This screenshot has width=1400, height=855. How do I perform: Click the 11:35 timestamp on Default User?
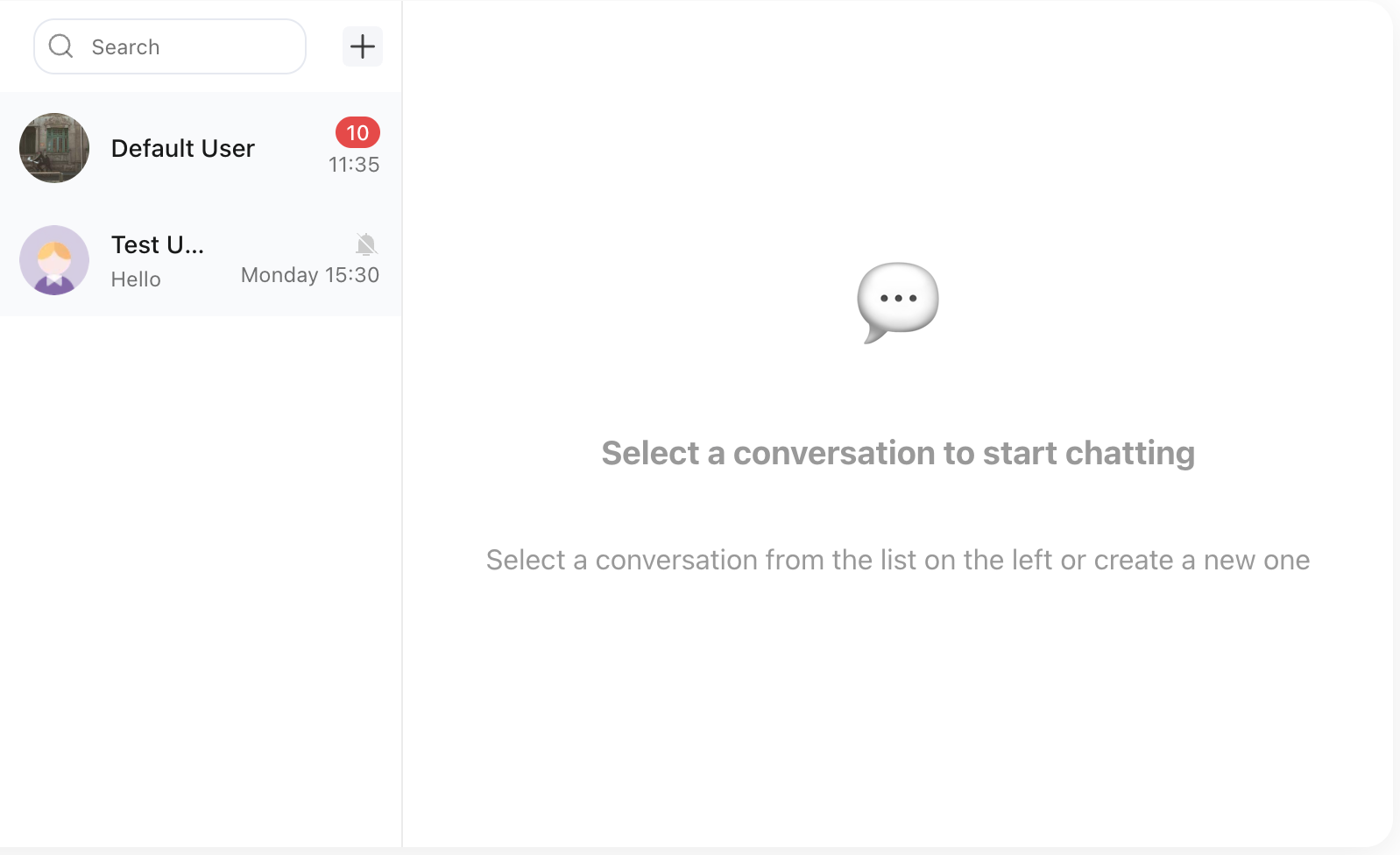point(354,165)
